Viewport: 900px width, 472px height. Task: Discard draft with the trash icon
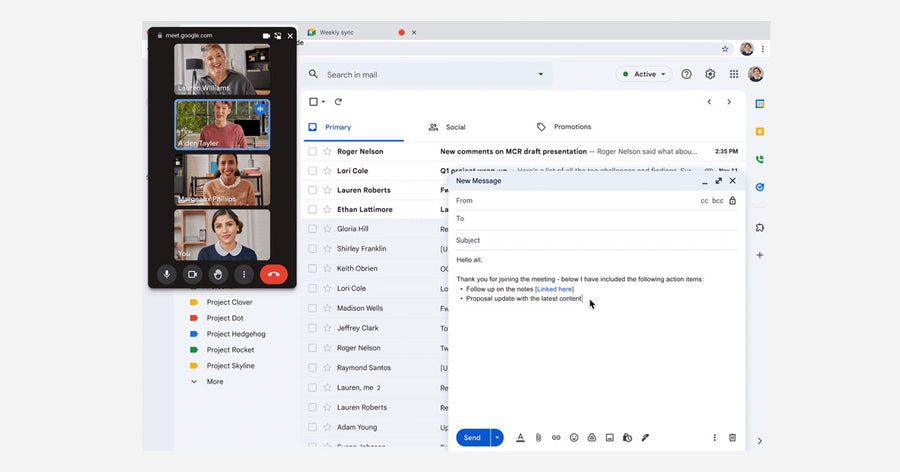[x=732, y=438]
